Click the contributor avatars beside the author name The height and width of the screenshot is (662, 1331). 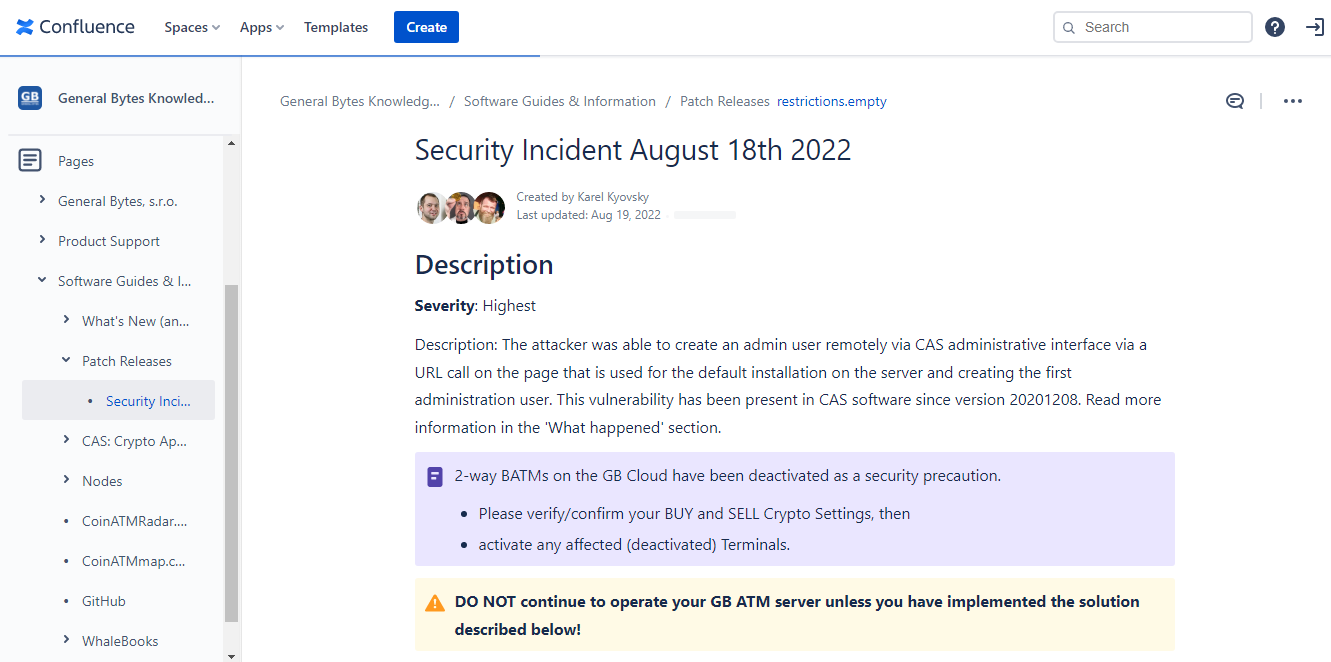tap(461, 207)
